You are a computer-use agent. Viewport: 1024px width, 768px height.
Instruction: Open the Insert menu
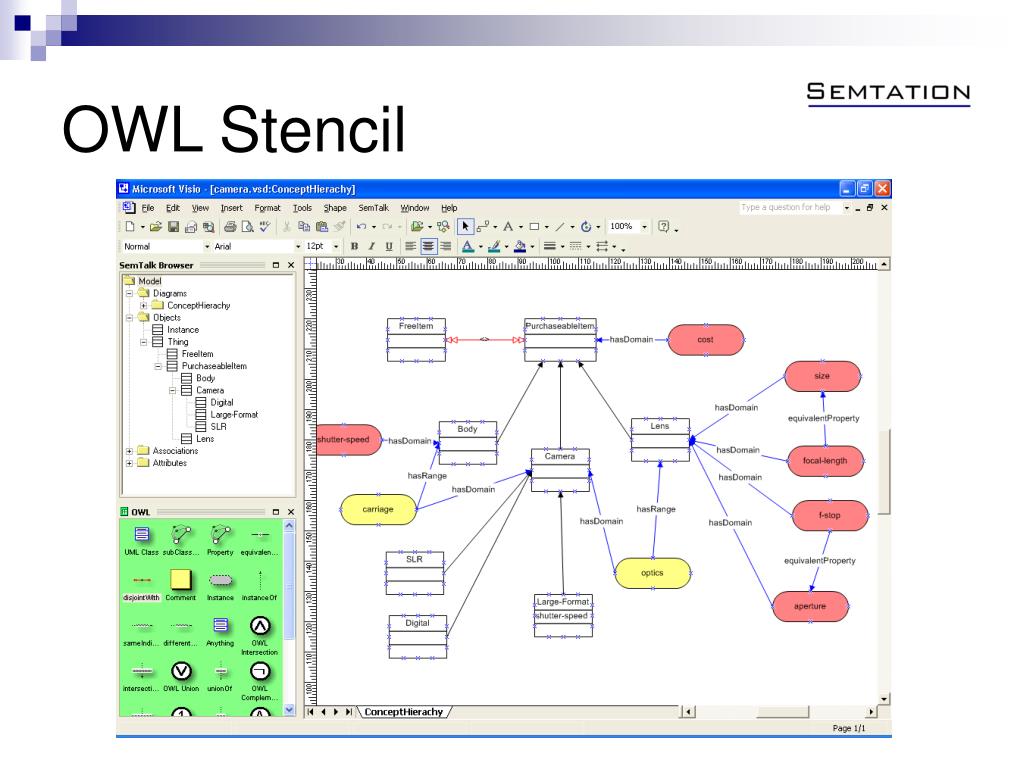[231, 208]
